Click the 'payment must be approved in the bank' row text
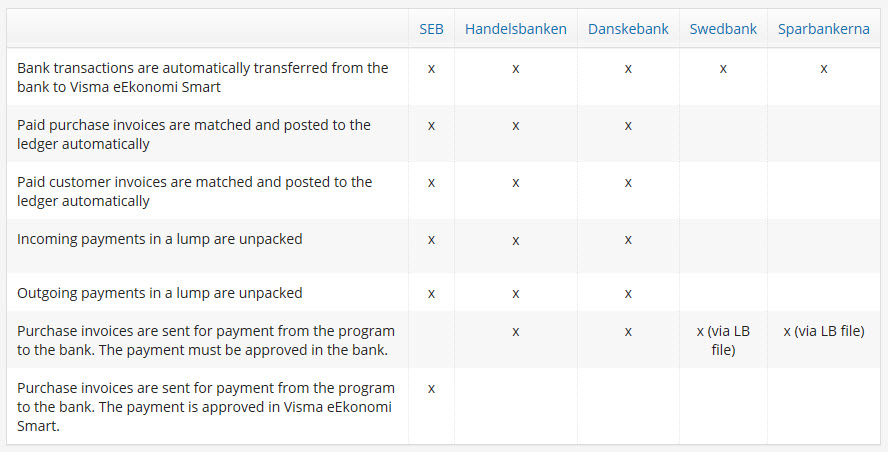The width and height of the screenshot is (888, 452). [206, 340]
